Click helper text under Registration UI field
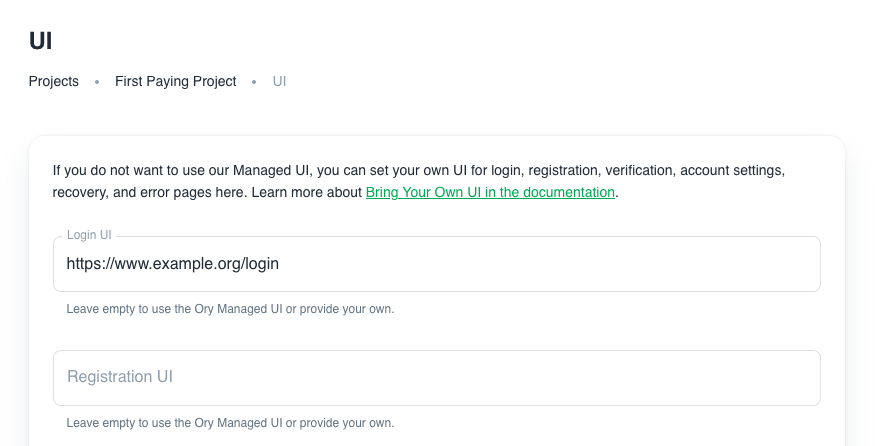The width and height of the screenshot is (876, 446). pyautogui.click(x=230, y=423)
